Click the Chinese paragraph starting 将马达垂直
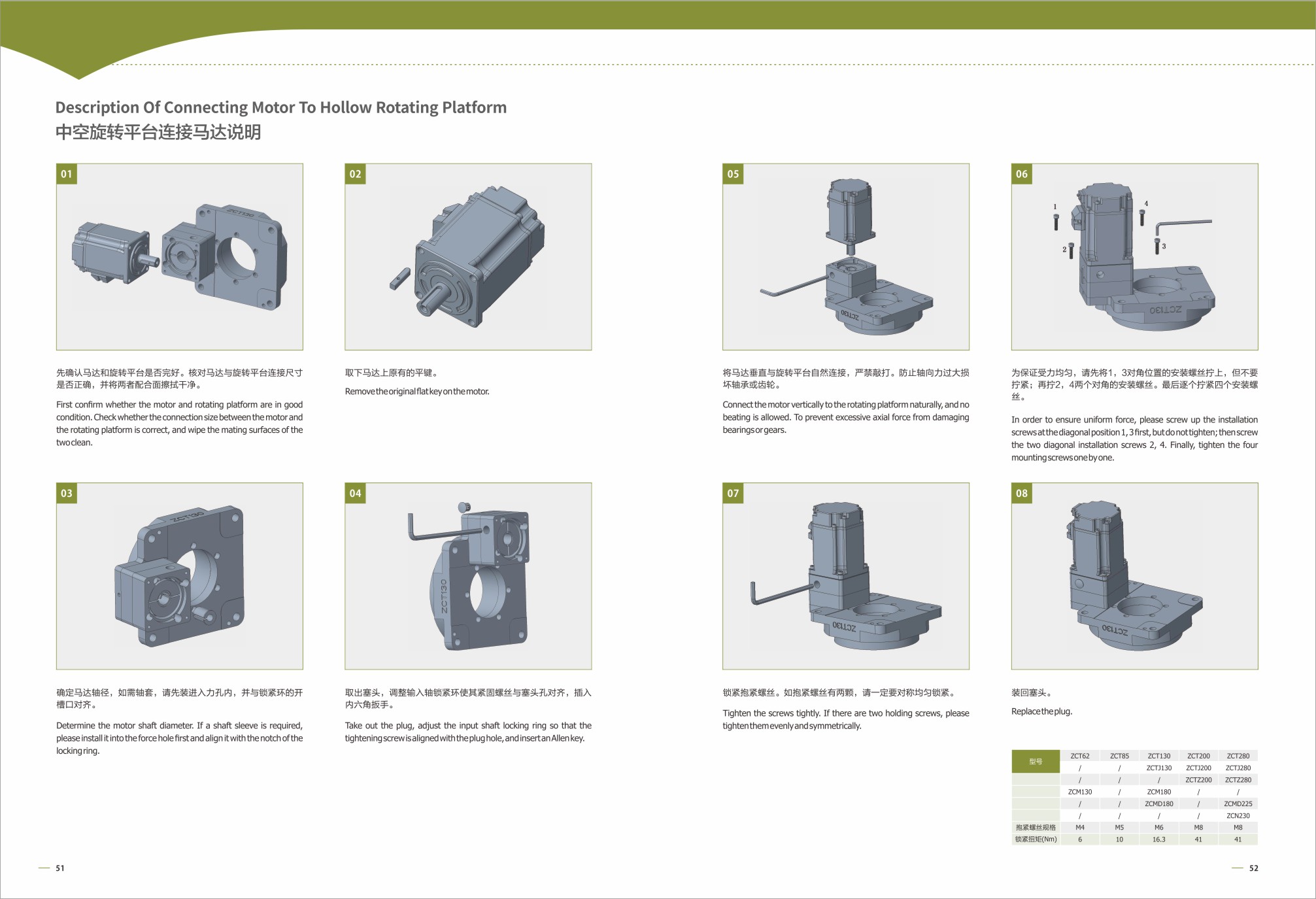The width and height of the screenshot is (1316, 899). 846,379
